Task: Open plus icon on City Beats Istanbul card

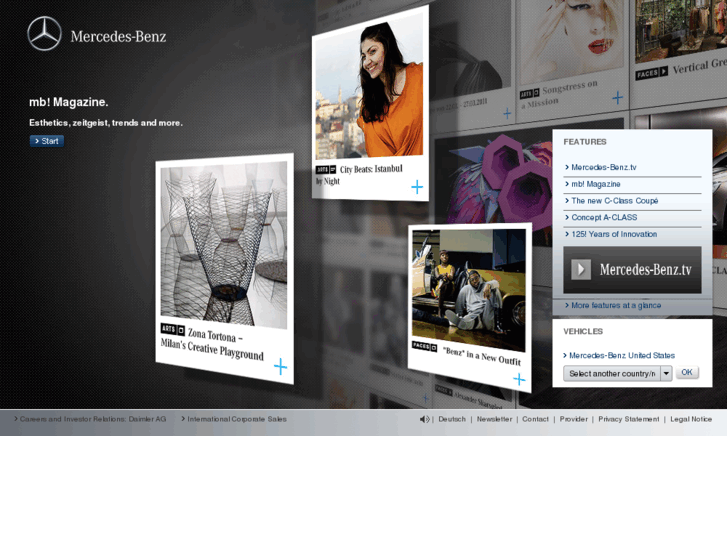Action: tap(417, 187)
